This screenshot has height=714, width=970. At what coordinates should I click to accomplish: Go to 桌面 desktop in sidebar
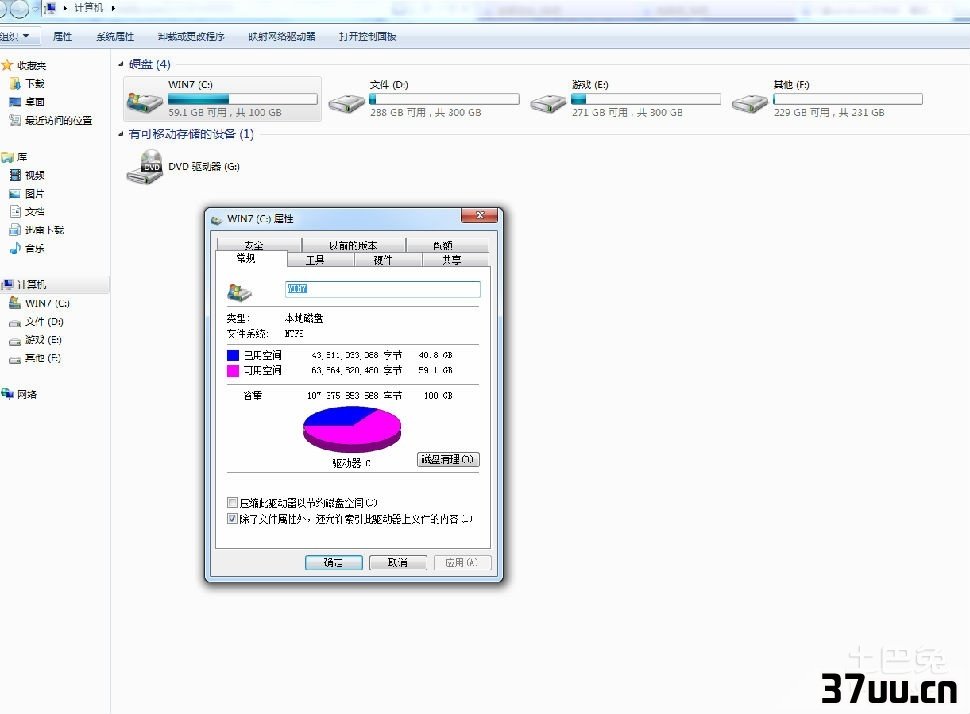27,102
